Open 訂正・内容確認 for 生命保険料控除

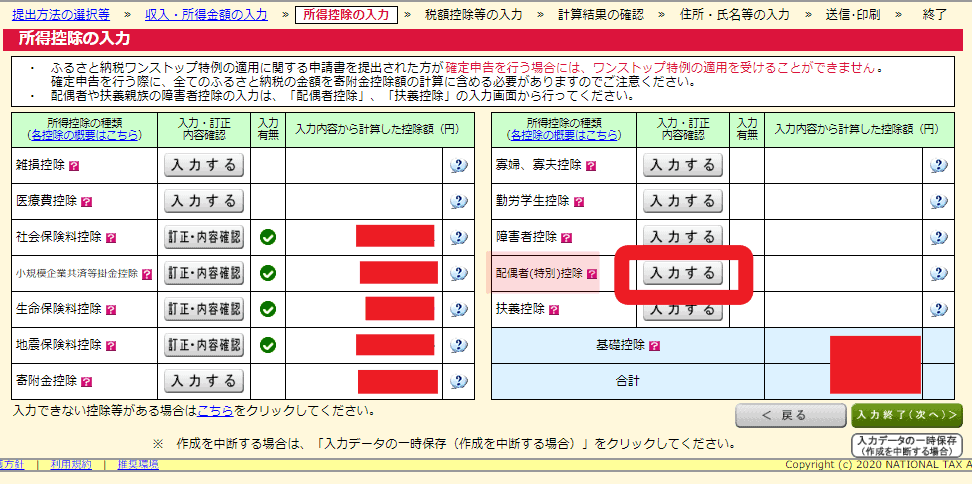pyautogui.click(x=204, y=309)
